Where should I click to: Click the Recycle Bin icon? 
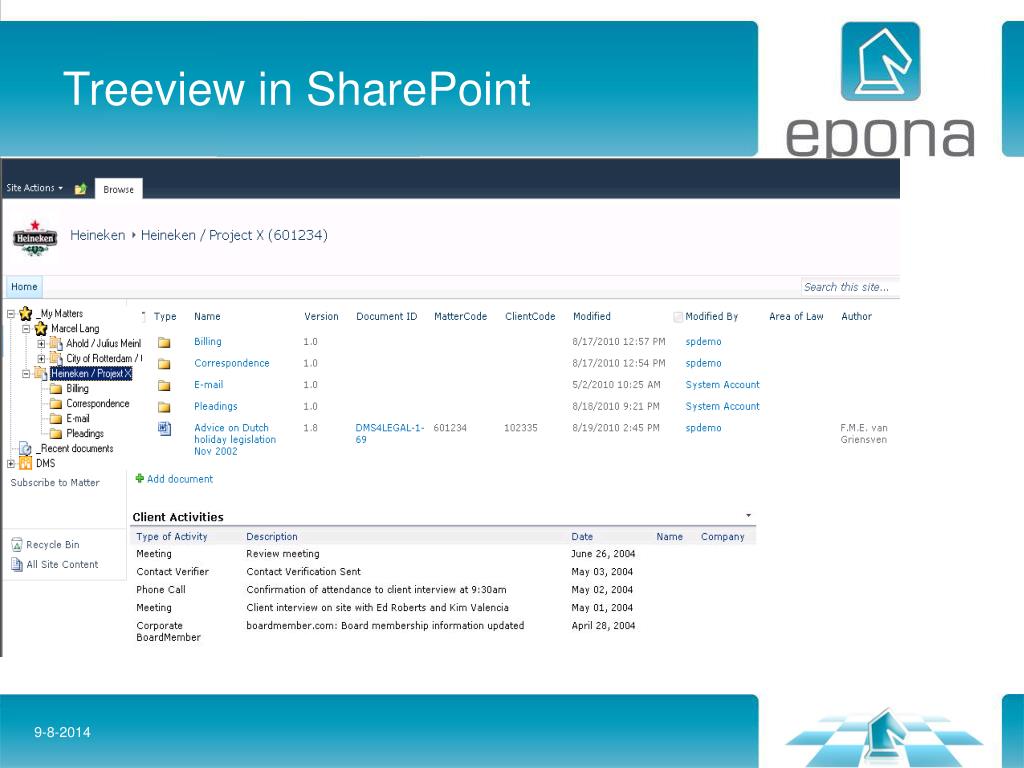click(17, 545)
